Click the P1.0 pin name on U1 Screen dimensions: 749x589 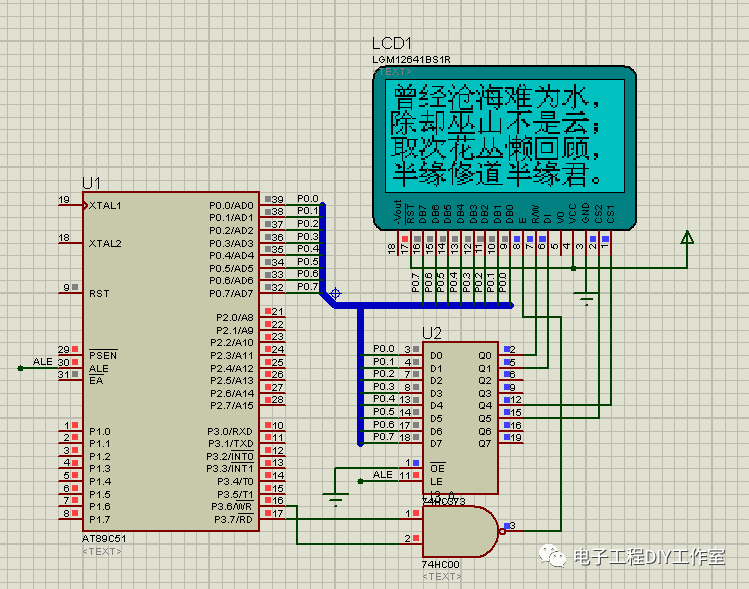99,431
